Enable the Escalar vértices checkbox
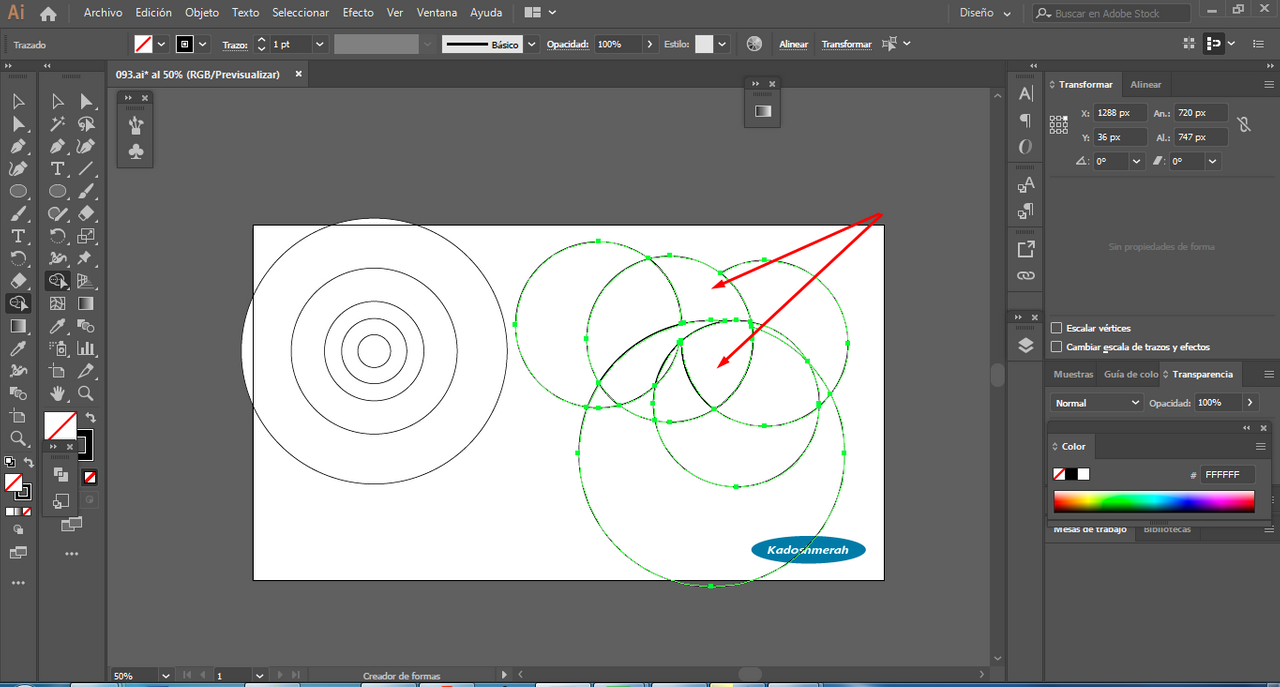Screen dimensions: 1280x687 pos(1057,328)
